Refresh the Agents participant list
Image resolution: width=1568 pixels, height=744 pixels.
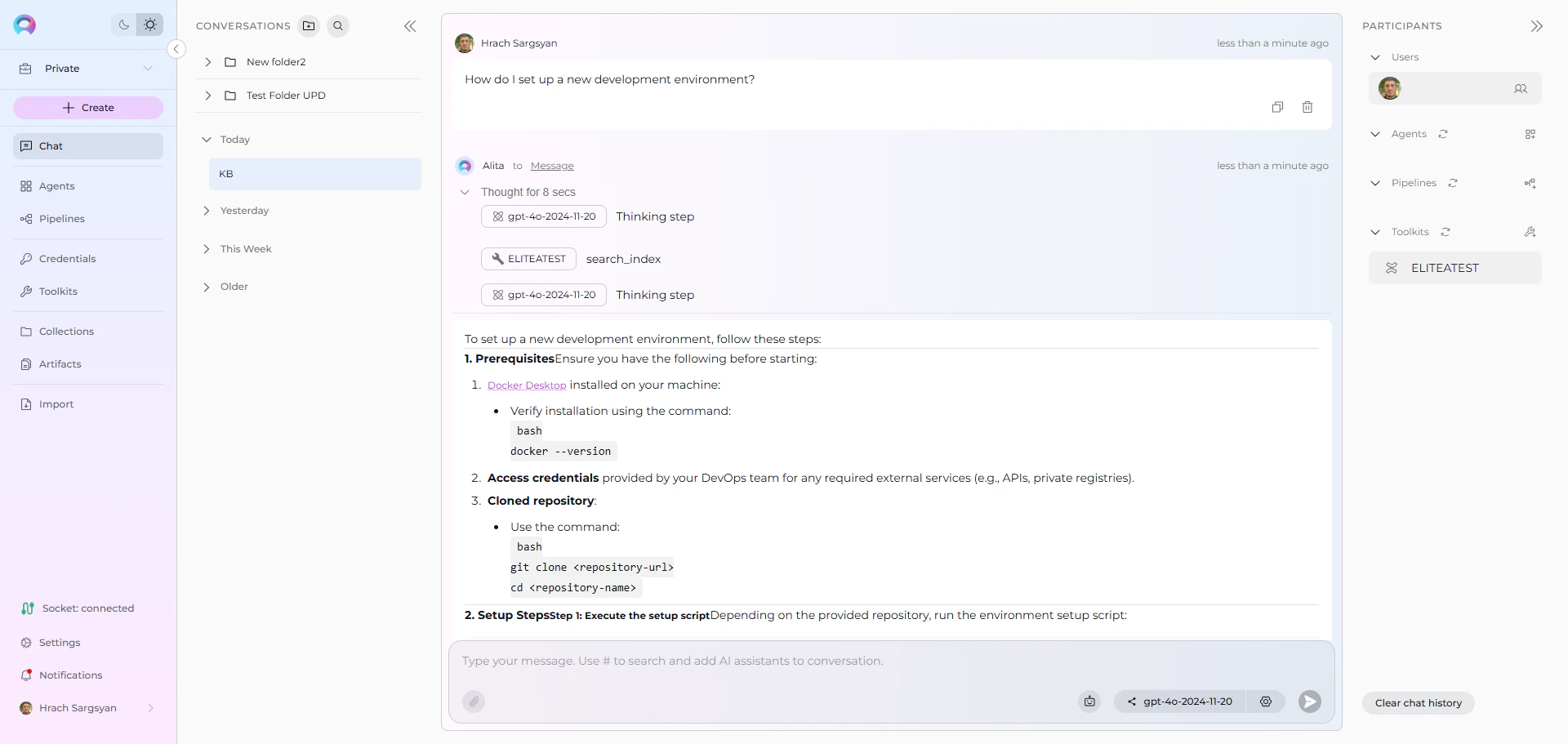pos(1444,134)
